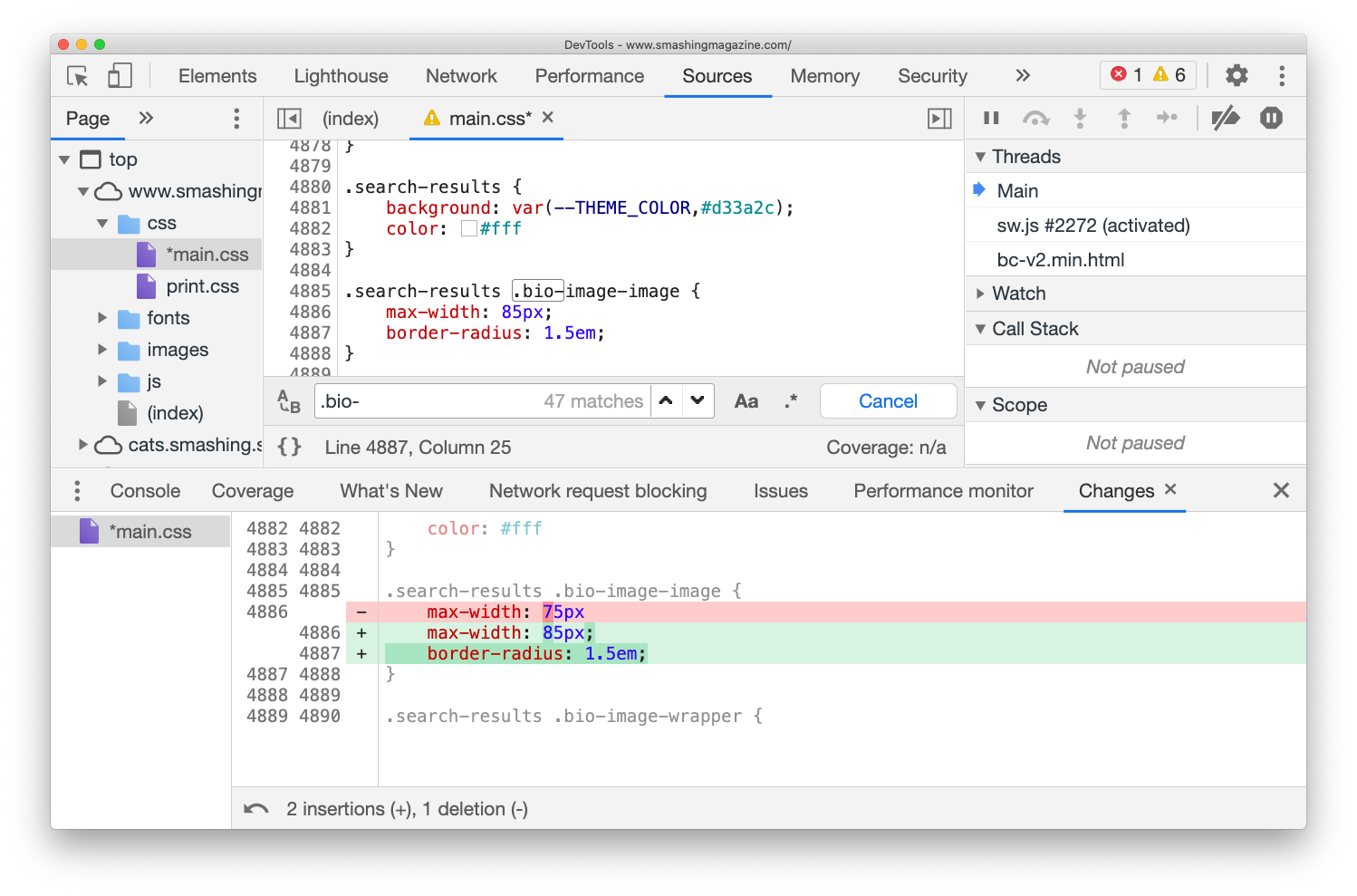1357x896 pixels.
Task: Open the Lighthouse panel
Action: (x=341, y=76)
